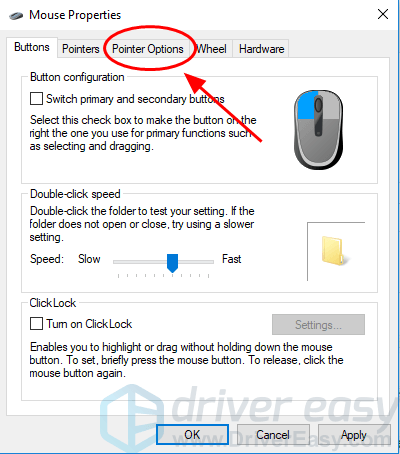Select the Buttons tab

[x=32, y=47]
